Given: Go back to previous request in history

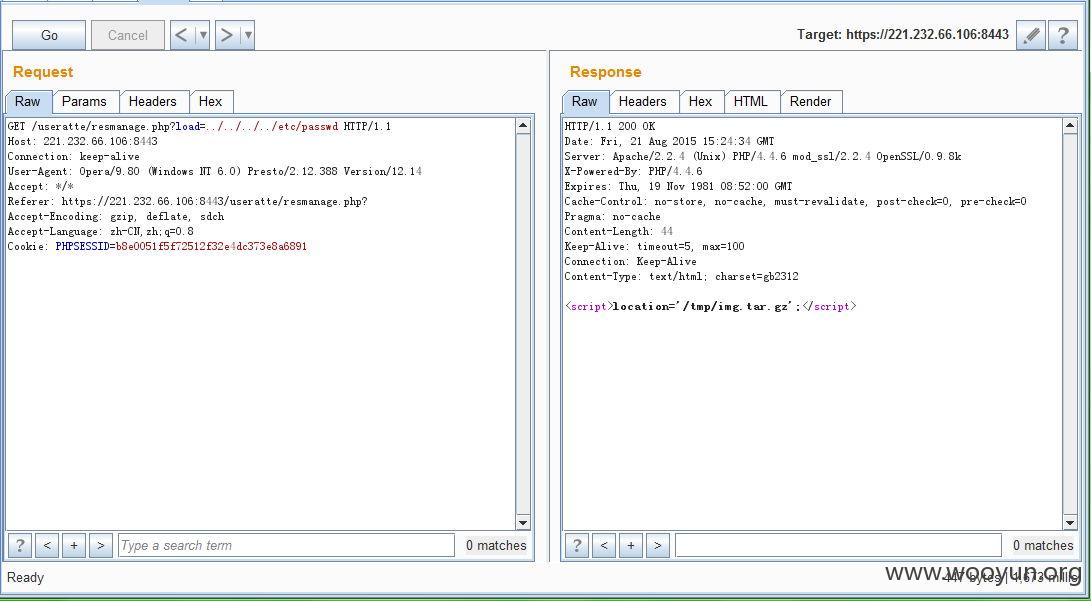Looking at the screenshot, I should tap(182, 35).
